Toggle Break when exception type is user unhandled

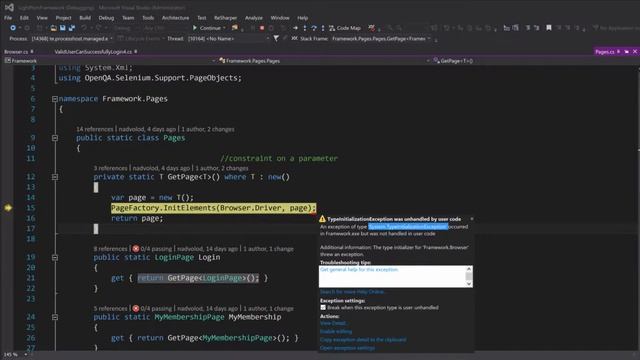[x=323, y=307]
